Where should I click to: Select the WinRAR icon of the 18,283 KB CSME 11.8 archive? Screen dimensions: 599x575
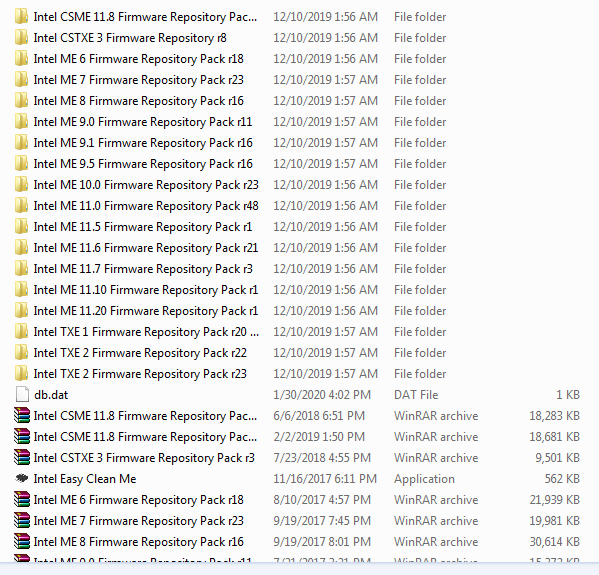[21, 415]
